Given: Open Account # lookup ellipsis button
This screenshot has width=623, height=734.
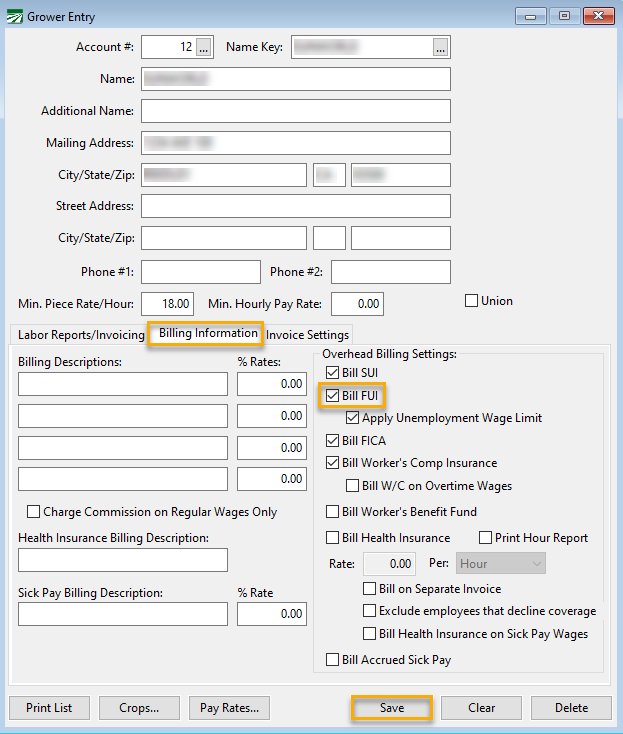Looking at the screenshot, I should 204,47.
